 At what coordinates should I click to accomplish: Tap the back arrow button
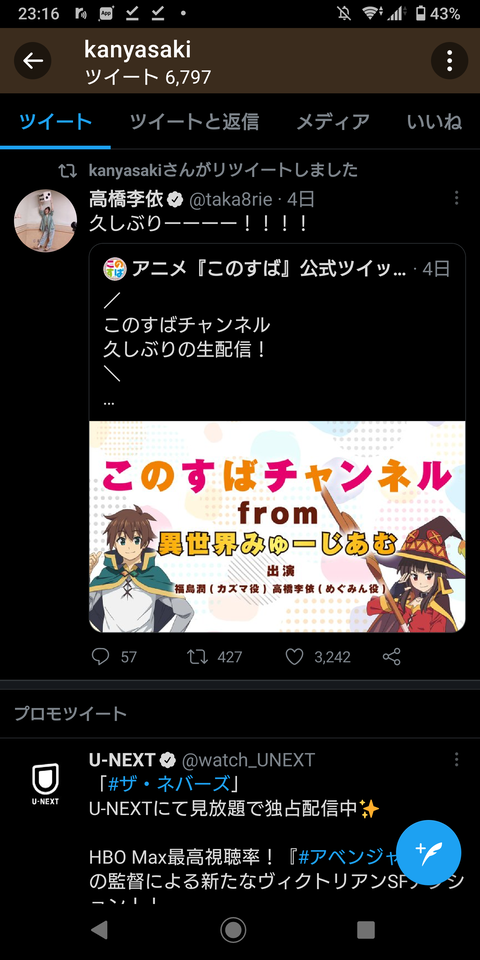pos(32,61)
